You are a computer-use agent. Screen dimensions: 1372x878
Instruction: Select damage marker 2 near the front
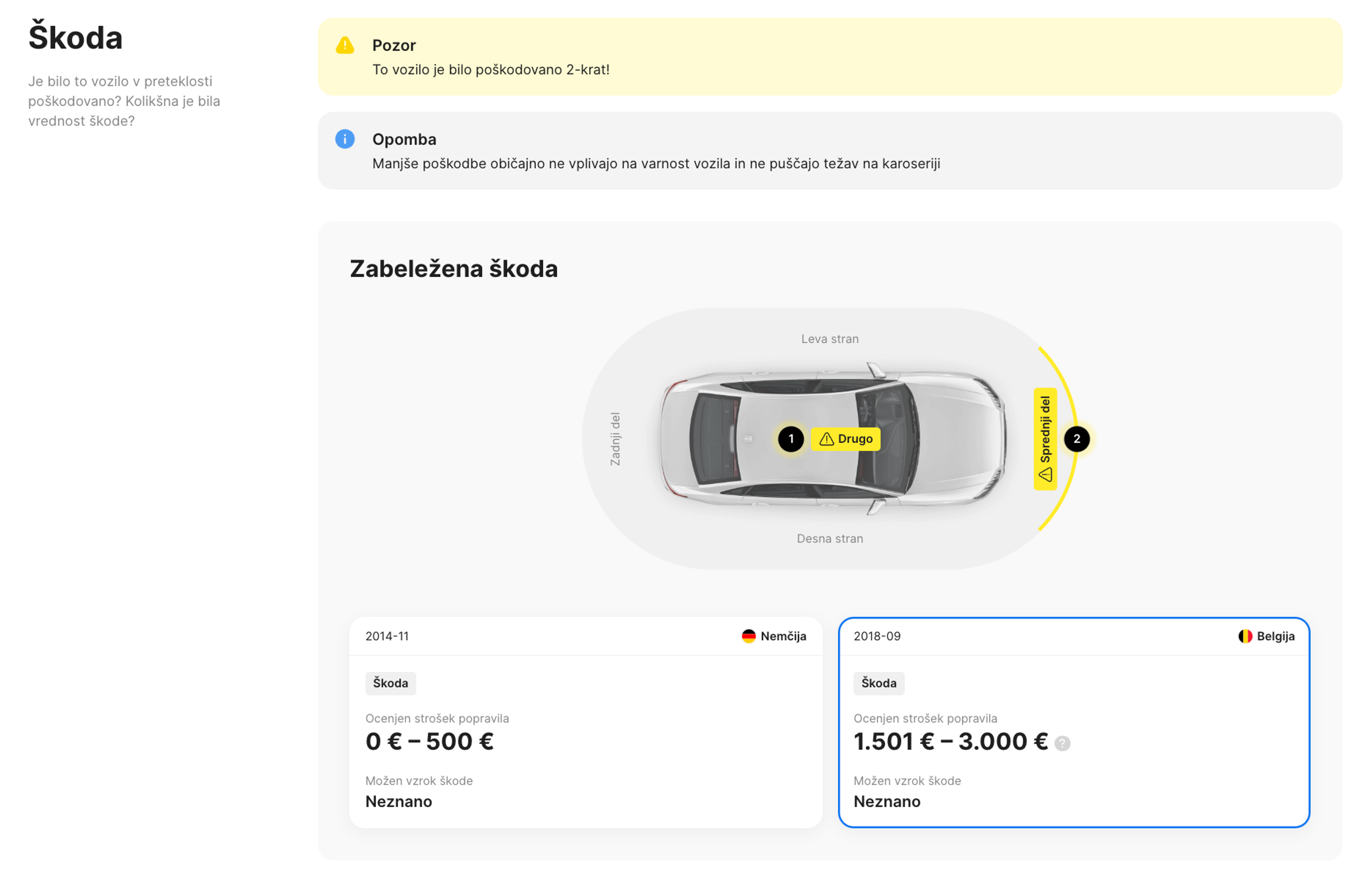coord(1077,438)
